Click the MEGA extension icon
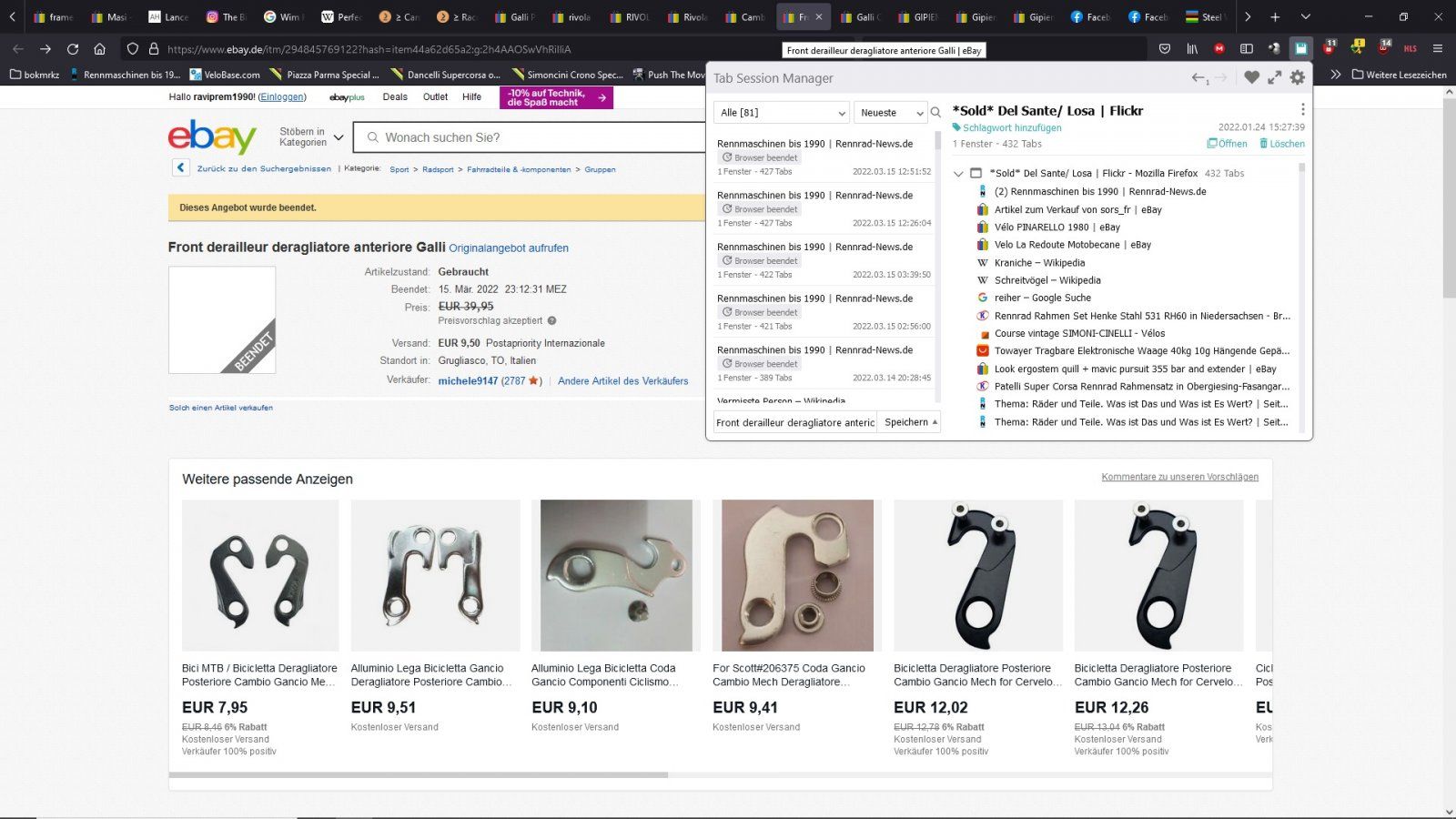This screenshot has height=819, width=1456. coord(1219,48)
